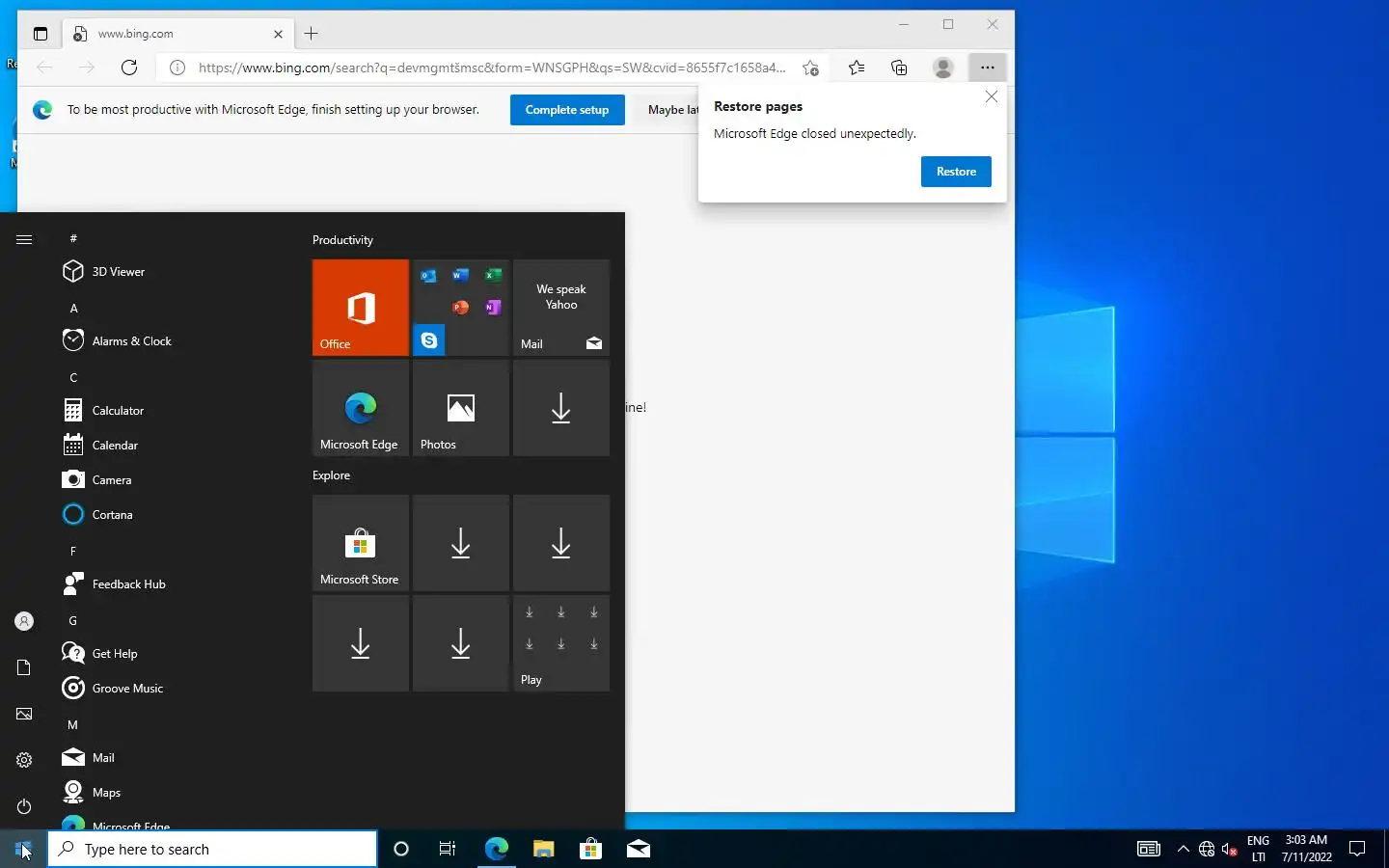This screenshot has height=868, width=1389.
Task: Launch the Camera app
Action: pos(174,480)
